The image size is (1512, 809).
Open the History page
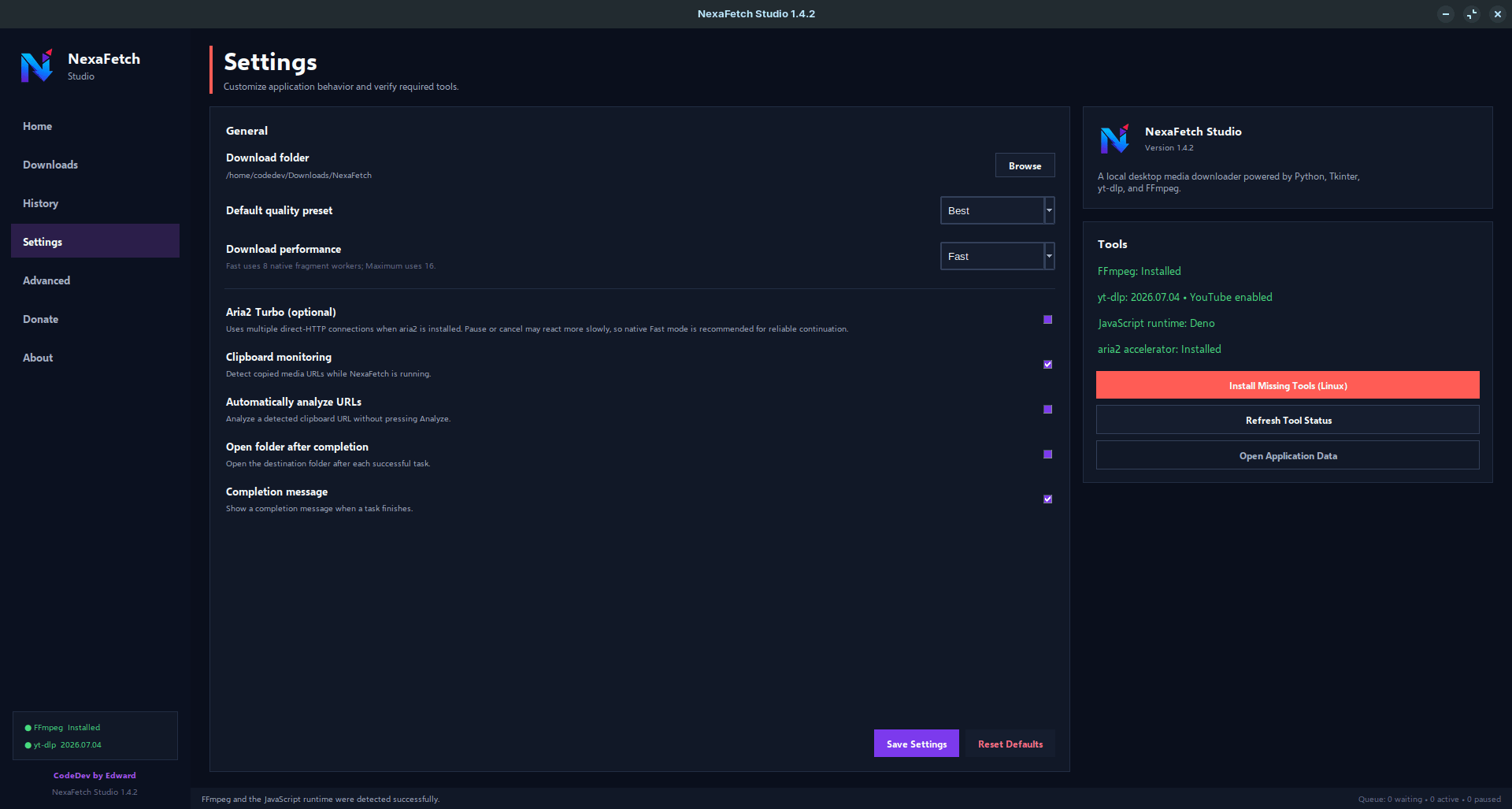click(95, 203)
